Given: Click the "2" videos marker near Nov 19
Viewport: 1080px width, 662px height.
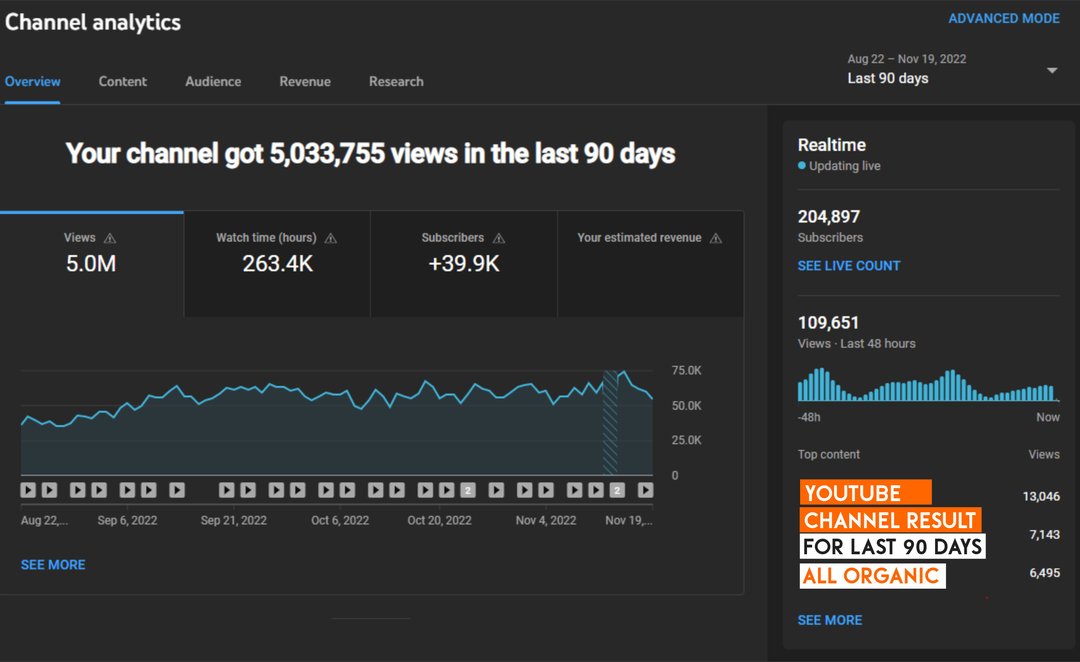Looking at the screenshot, I should [617, 490].
